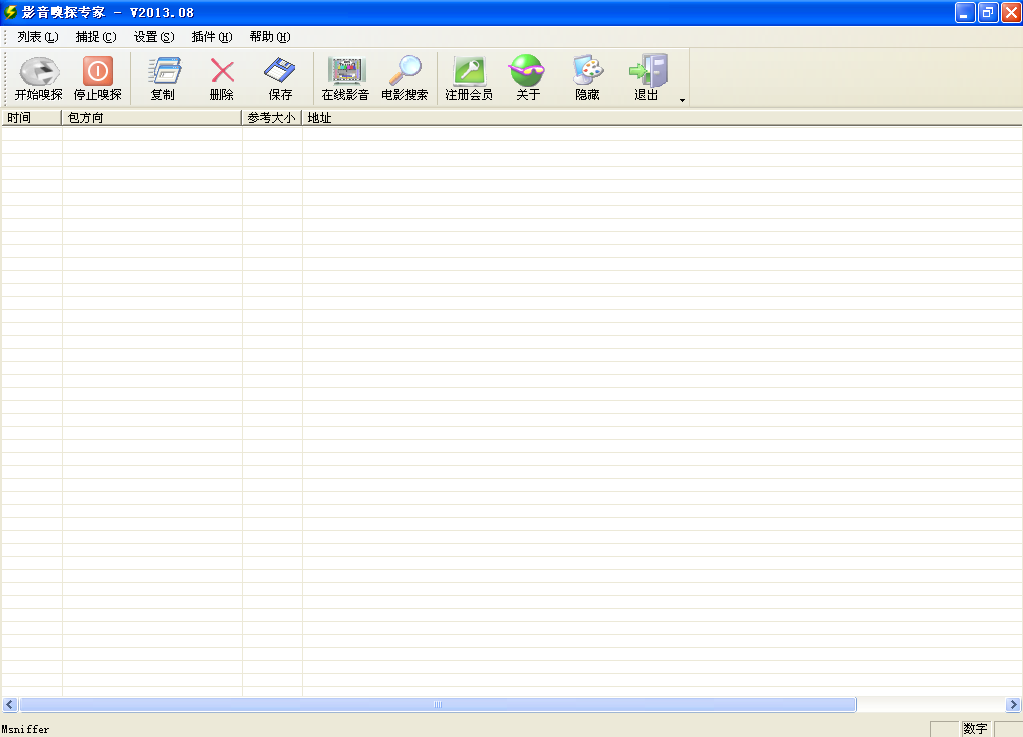Screen dimensions: 1023x737
Task: Open the 设置(S) menu
Action: coord(154,37)
